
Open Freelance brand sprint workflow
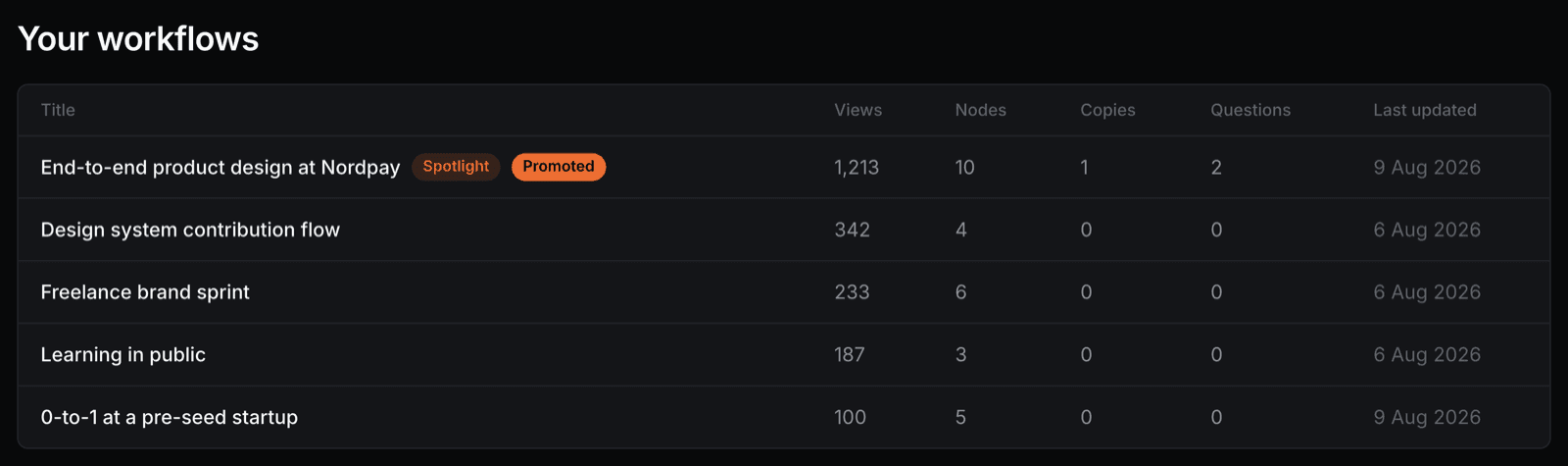[x=145, y=292]
